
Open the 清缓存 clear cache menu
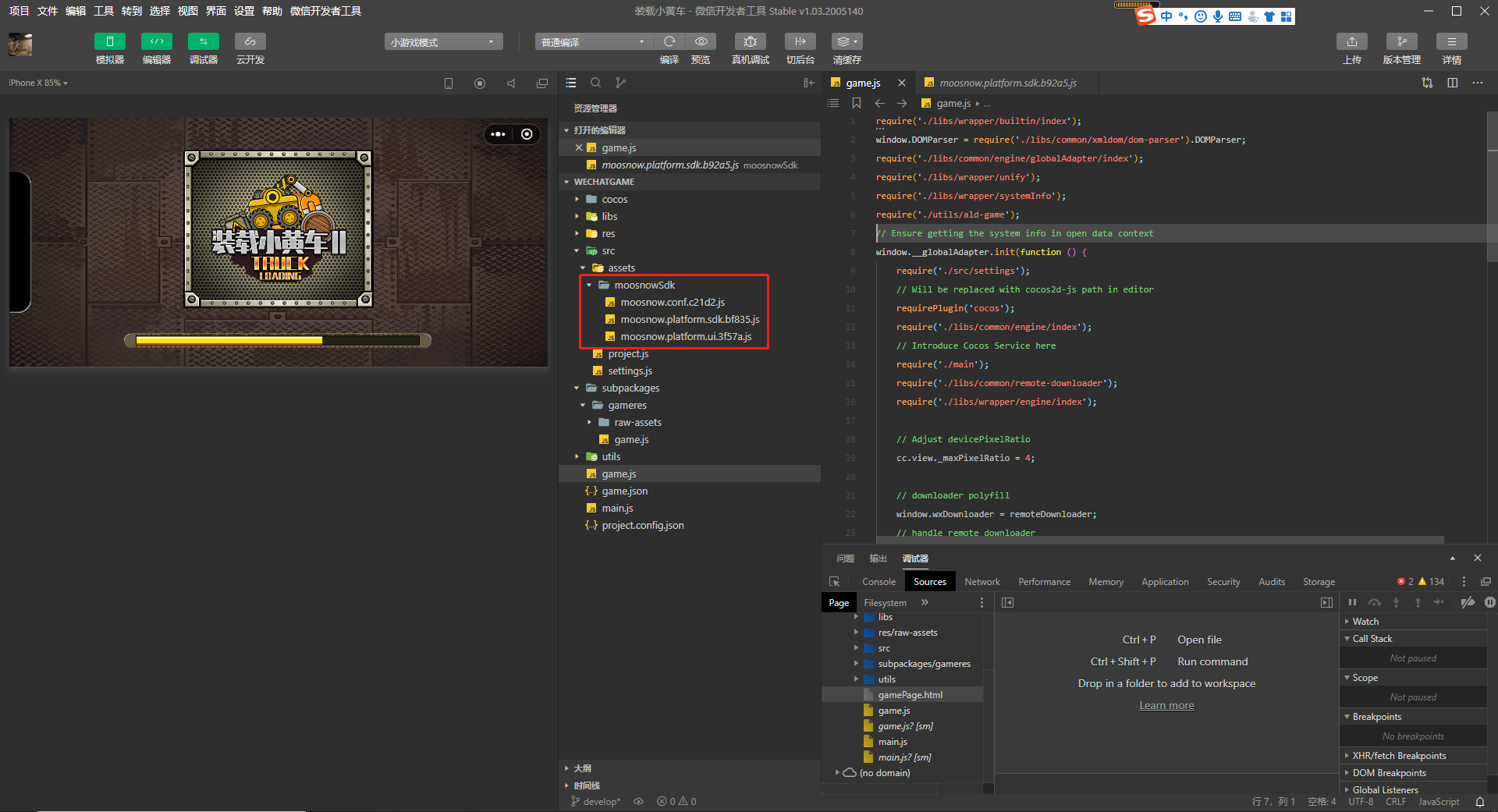coord(847,41)
